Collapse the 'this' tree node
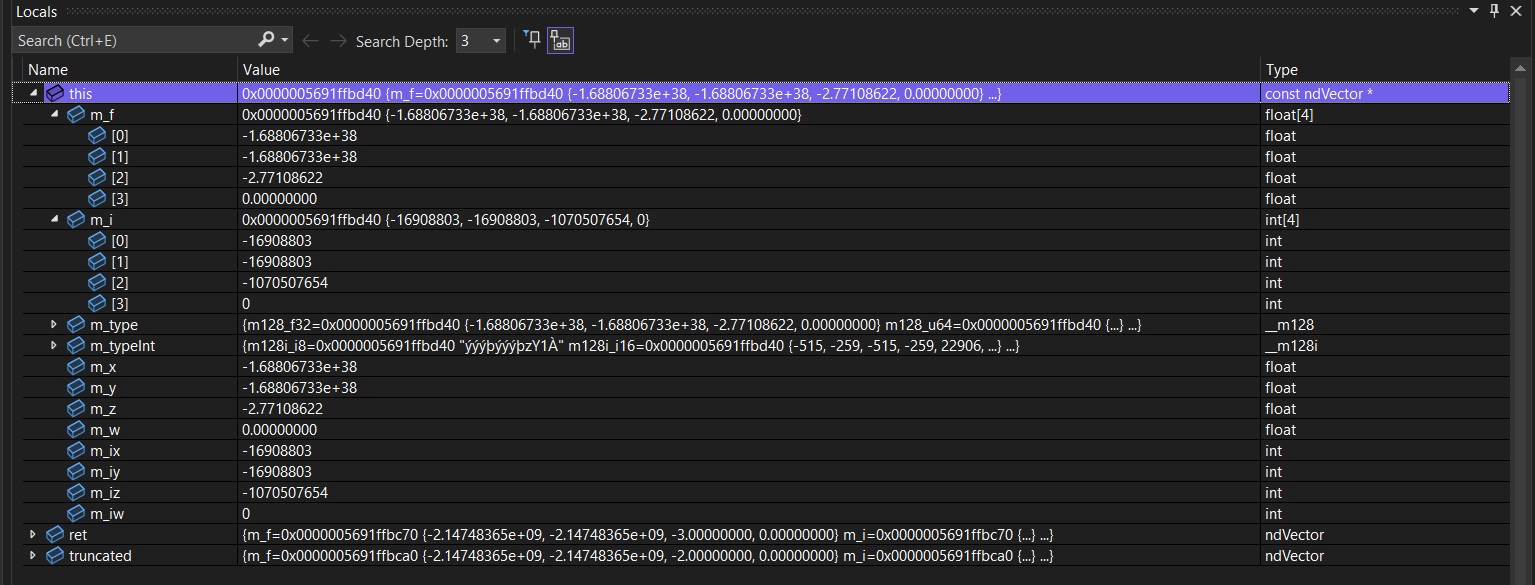Image resolution: width=1535 pixels, height=585 pixels. point(34,93)
